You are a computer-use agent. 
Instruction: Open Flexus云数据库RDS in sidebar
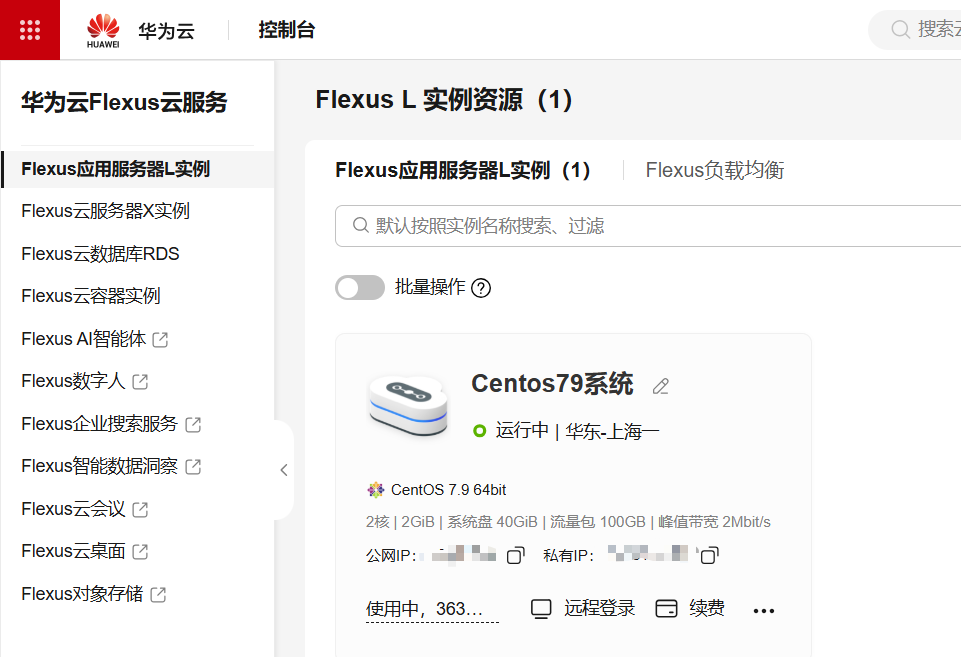pos(100,254)
